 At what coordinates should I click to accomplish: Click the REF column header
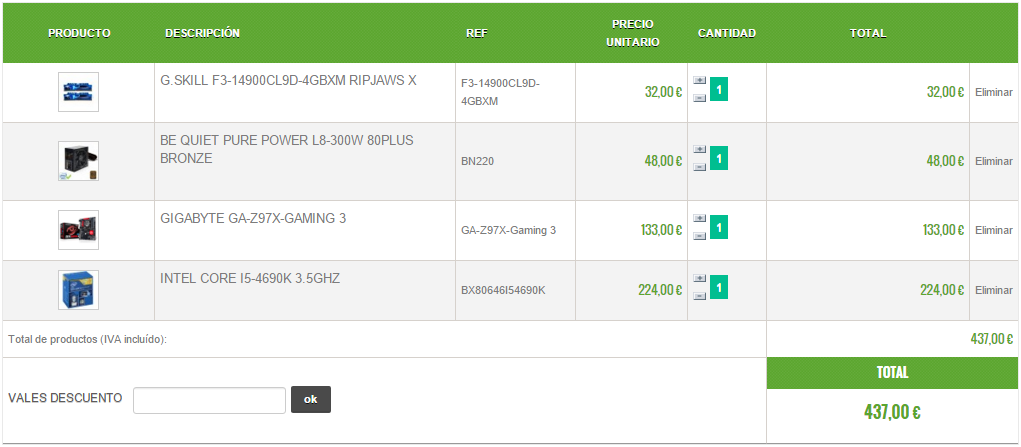[477, 33]
